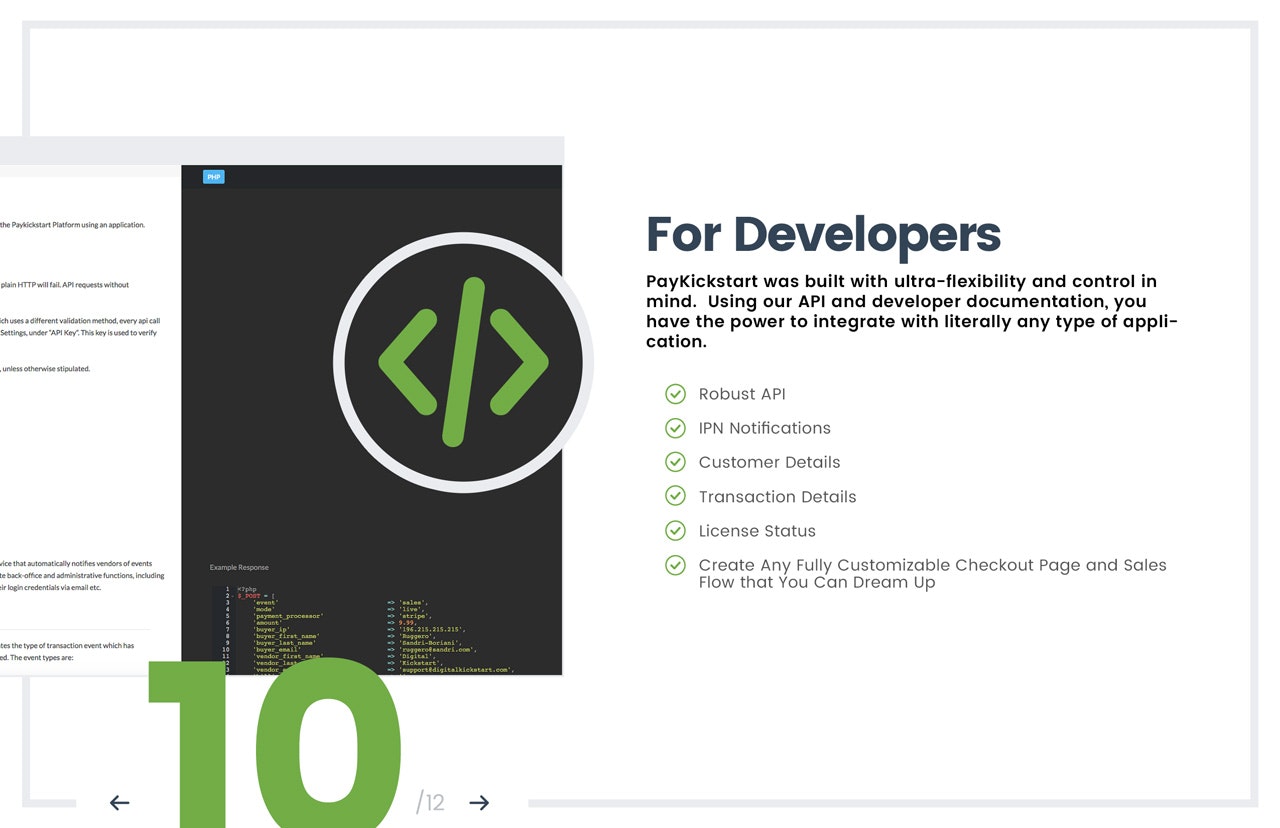Click the checkmark icon beside License Status
The image size is (1280, 828).
click(676, 531)
